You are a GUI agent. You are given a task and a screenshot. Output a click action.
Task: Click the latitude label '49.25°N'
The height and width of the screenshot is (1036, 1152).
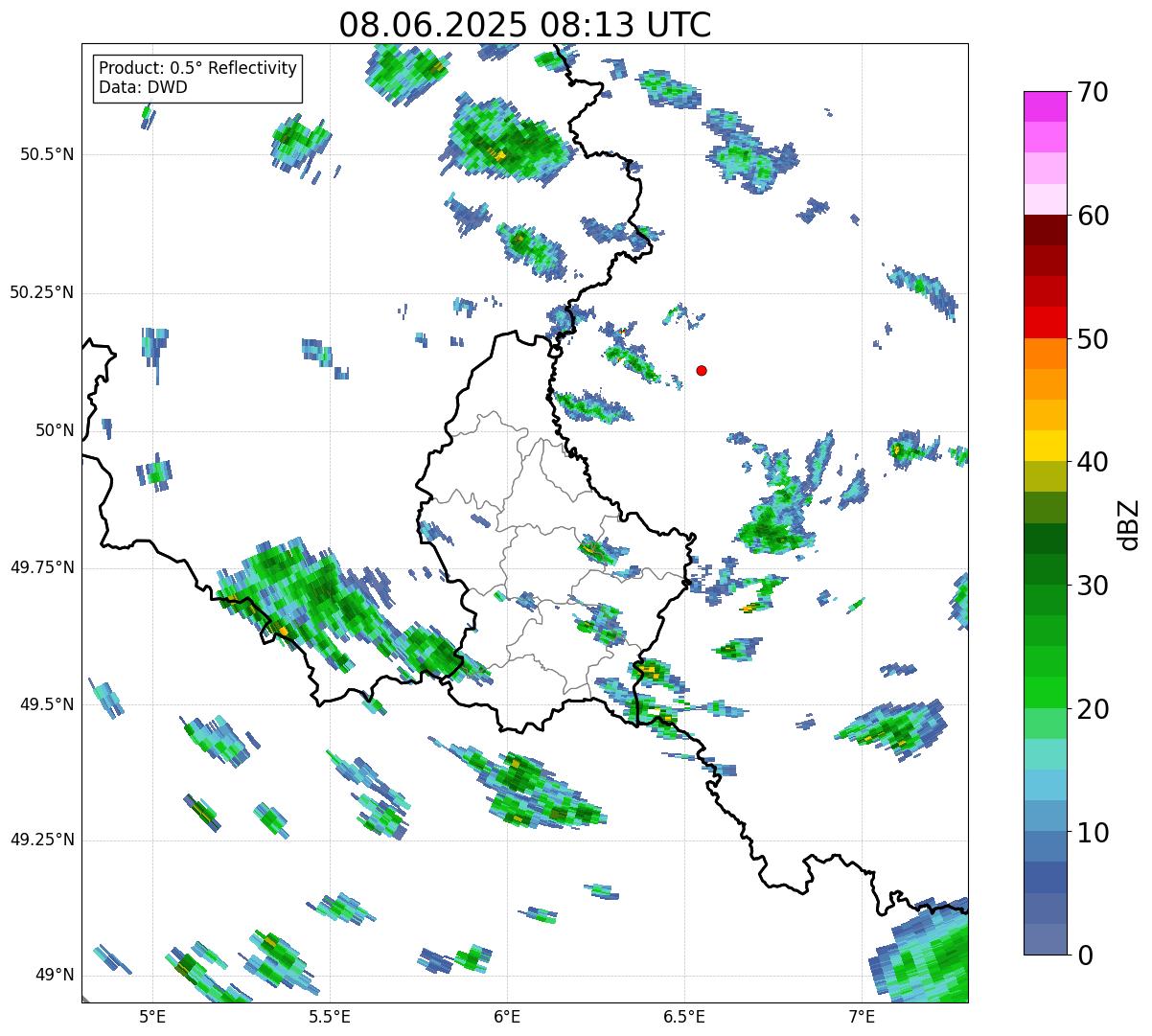(42, 840)
